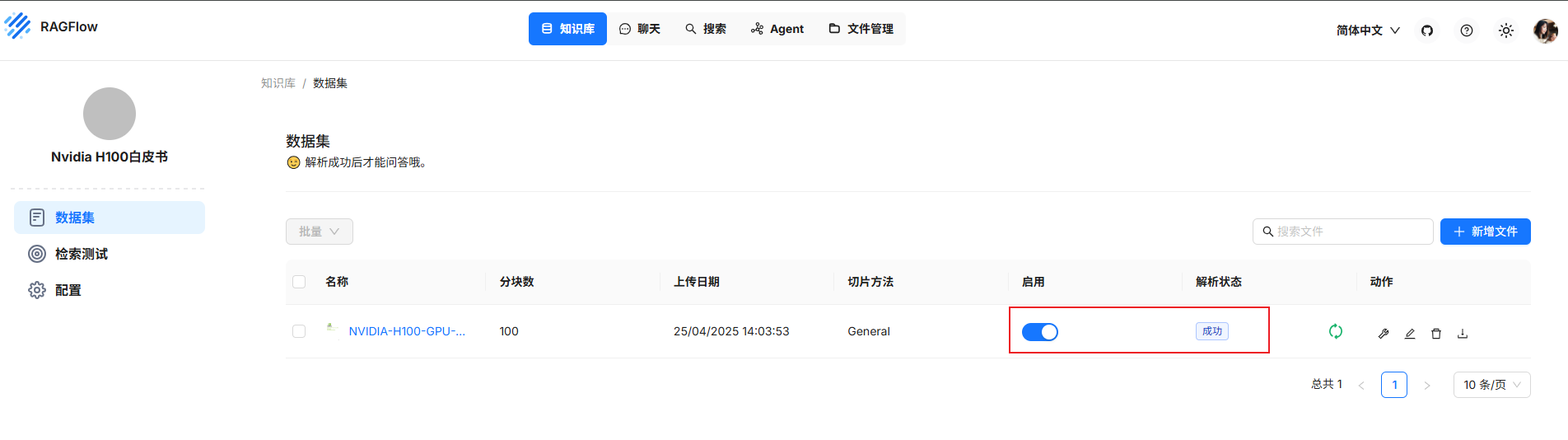Rename the file using the pencil icon
The width and height of the screenshot is (1568, 440).
pos(1410,334)
